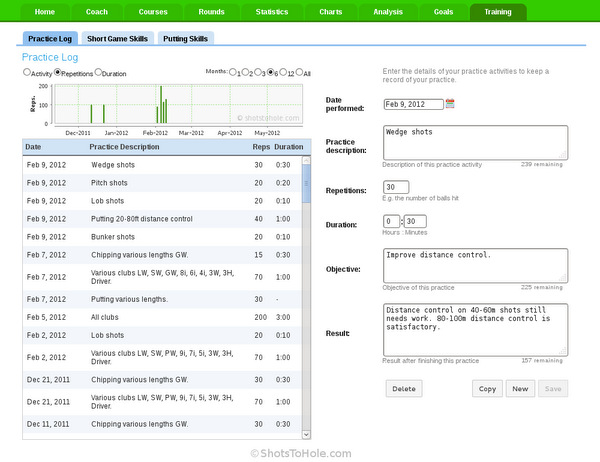Image resolution: width=600 pixels, height=462 pixels.
Task: Select the All clubs log row
Action: pyautogui.click(x=162, y=317)
